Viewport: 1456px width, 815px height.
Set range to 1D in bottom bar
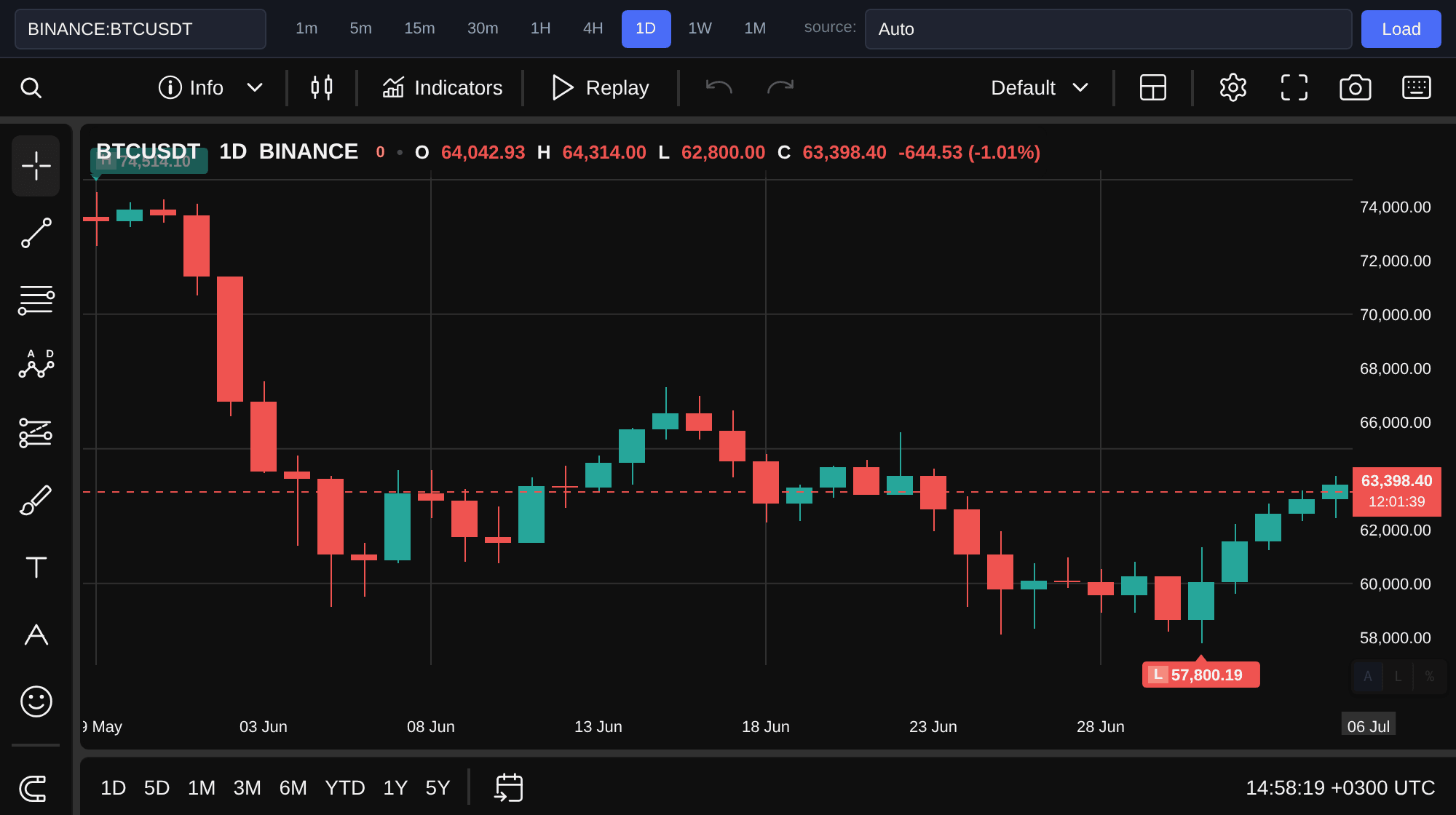(113, 788)
